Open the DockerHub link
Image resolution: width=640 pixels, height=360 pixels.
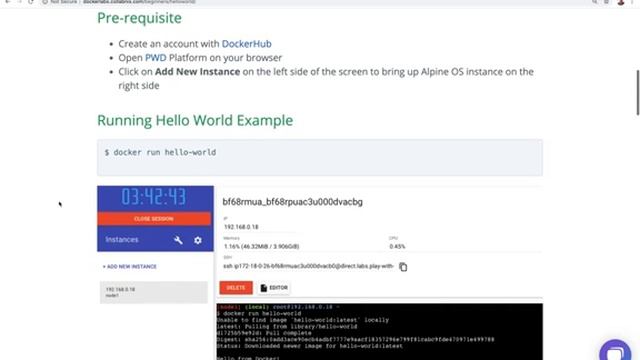(246, 44)
